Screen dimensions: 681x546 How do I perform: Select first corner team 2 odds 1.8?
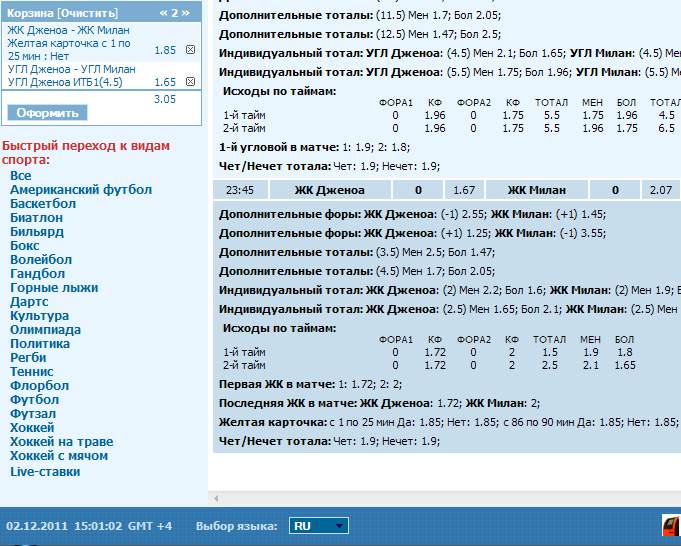tap(400, 147)
